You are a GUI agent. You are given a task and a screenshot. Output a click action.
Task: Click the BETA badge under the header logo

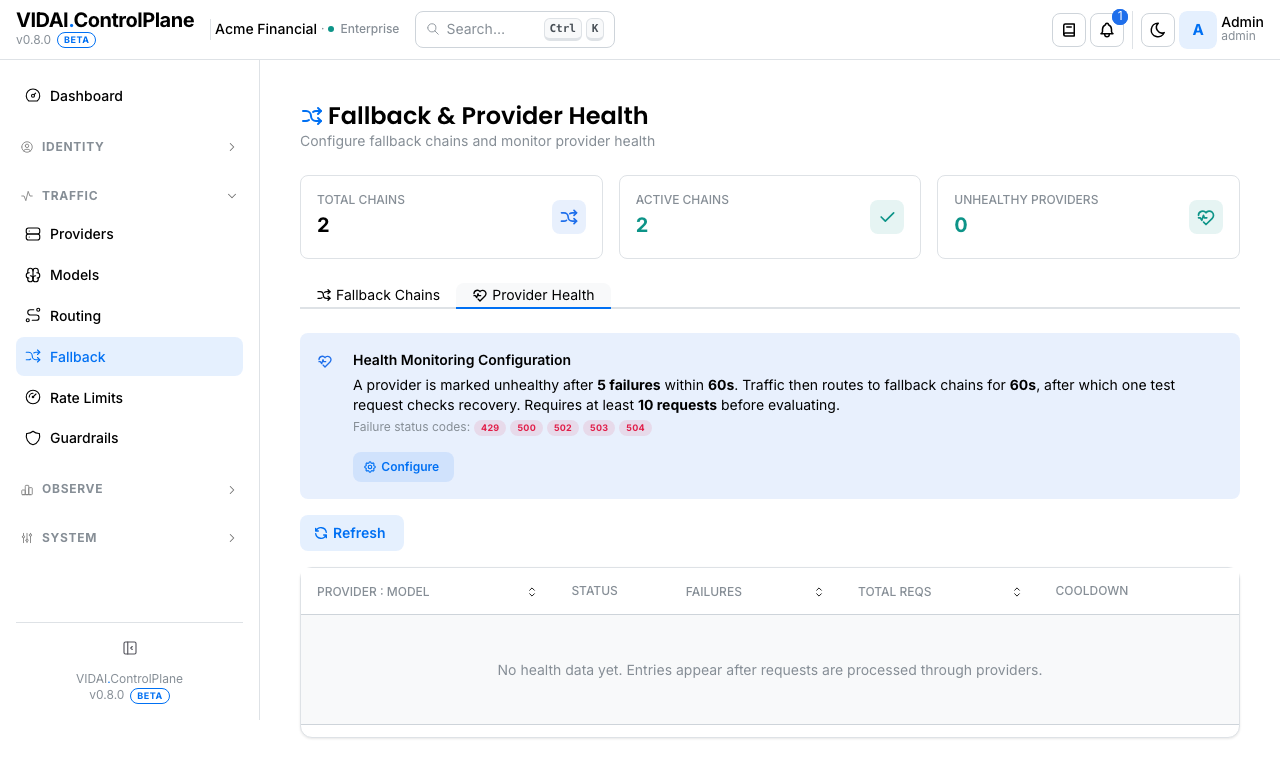pos(76,40)
